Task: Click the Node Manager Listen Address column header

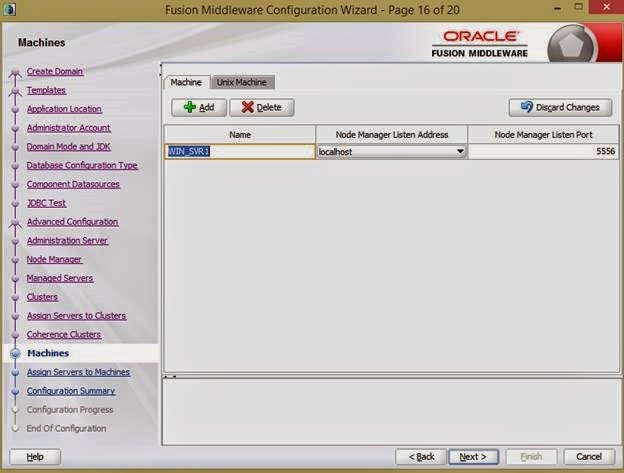Action: click(x=392, y=135)
